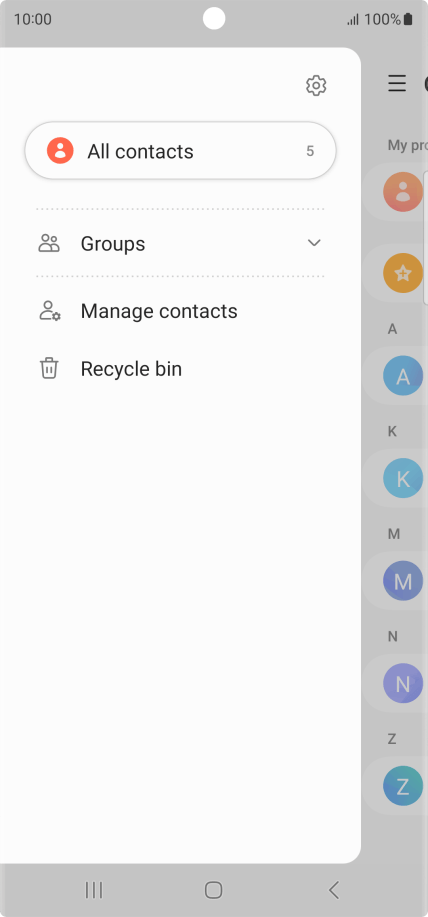Screen dimensions: 428x917
Task: Open Manage contacts
Action: coord(180,311)
